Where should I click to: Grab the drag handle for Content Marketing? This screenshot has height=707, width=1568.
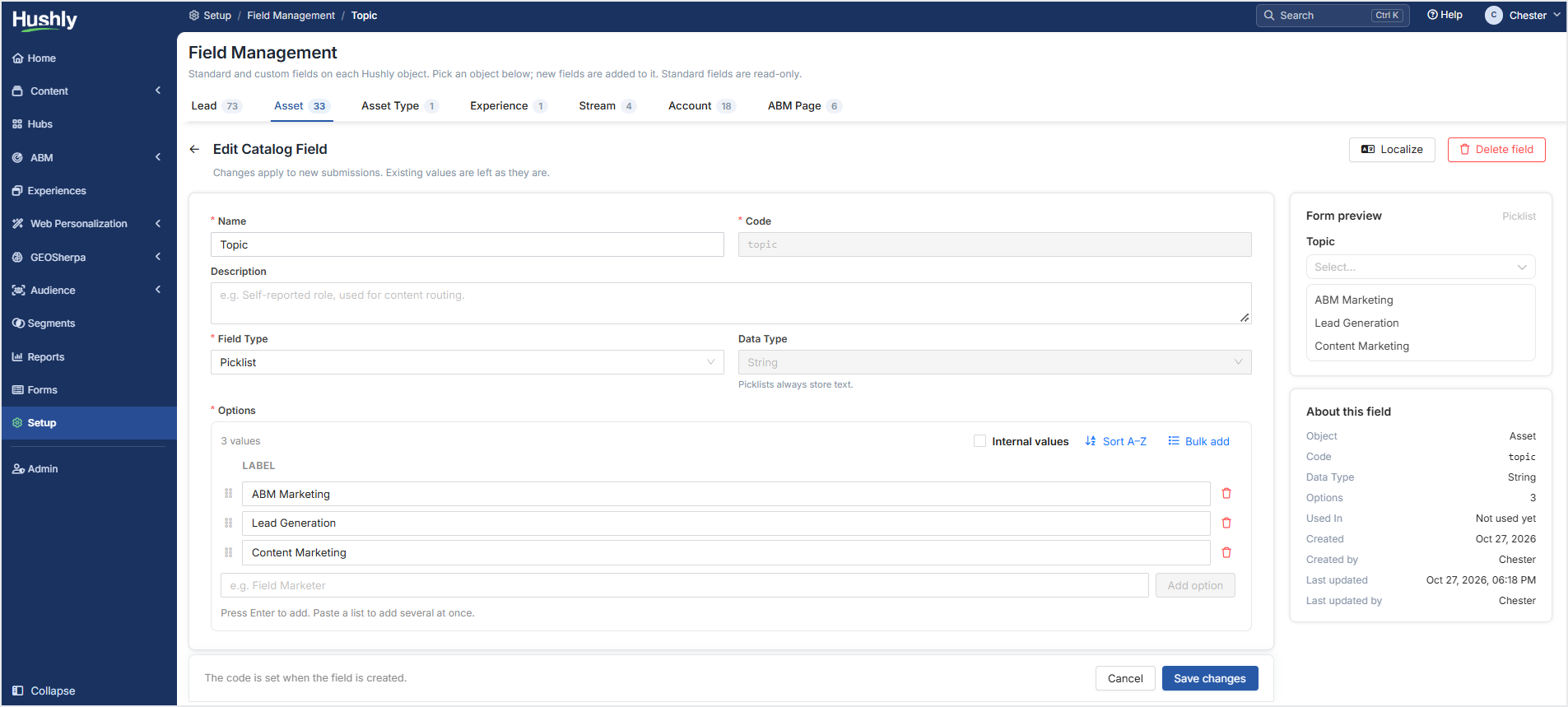pyautogui.click(x=229, y=553)
